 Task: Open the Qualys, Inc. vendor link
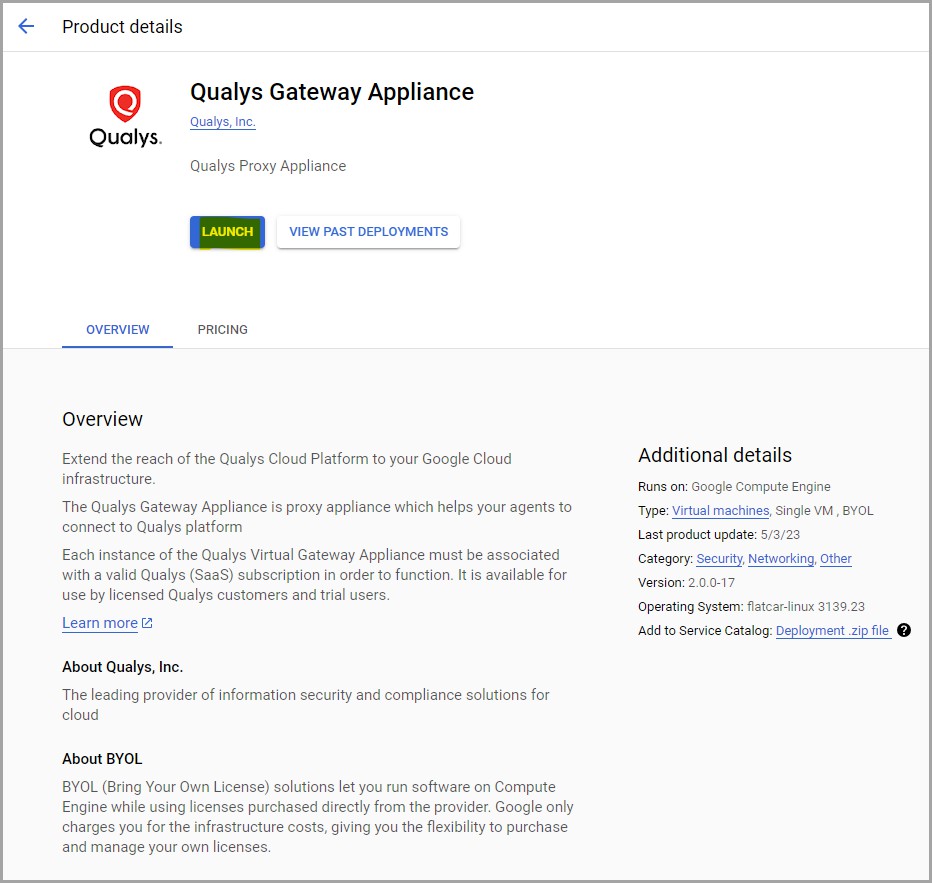[223, 122]
